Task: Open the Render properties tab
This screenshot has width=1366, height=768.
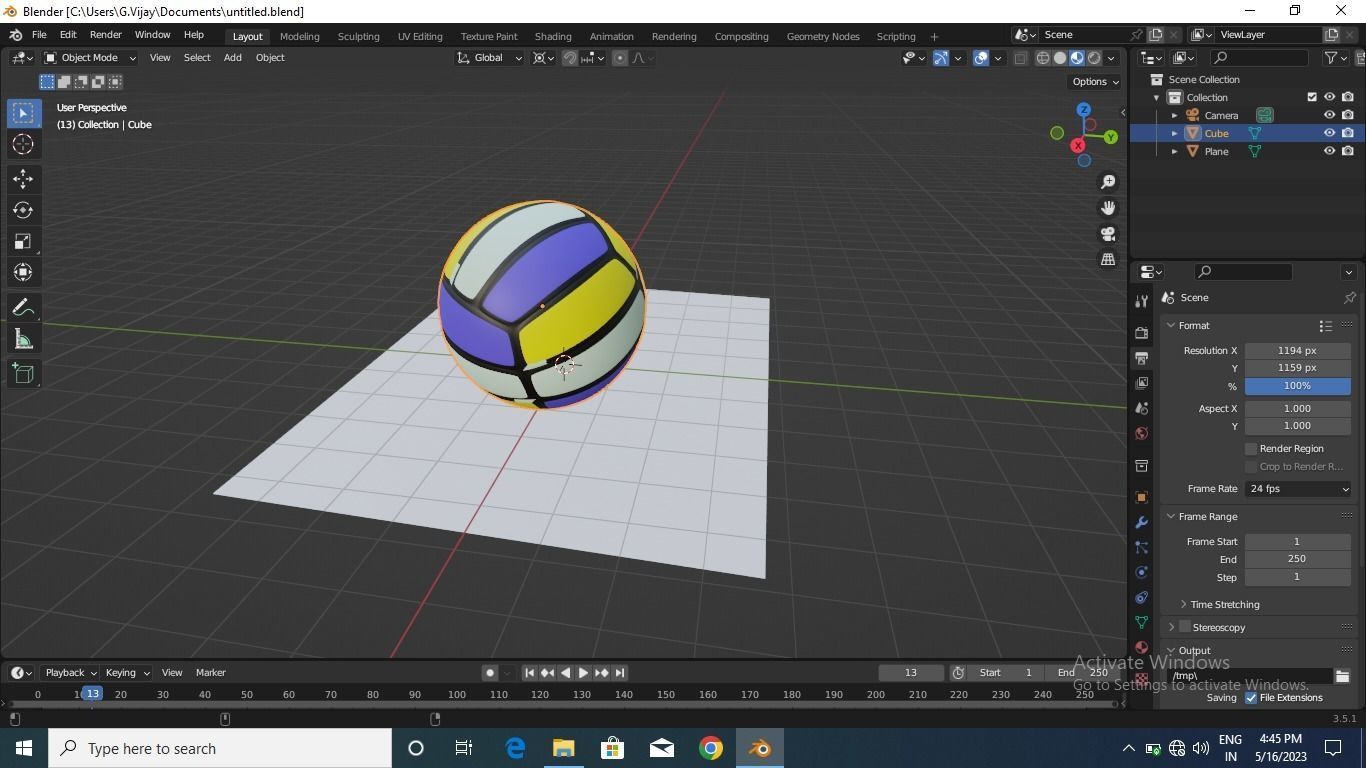Action: pos(1141,332)
